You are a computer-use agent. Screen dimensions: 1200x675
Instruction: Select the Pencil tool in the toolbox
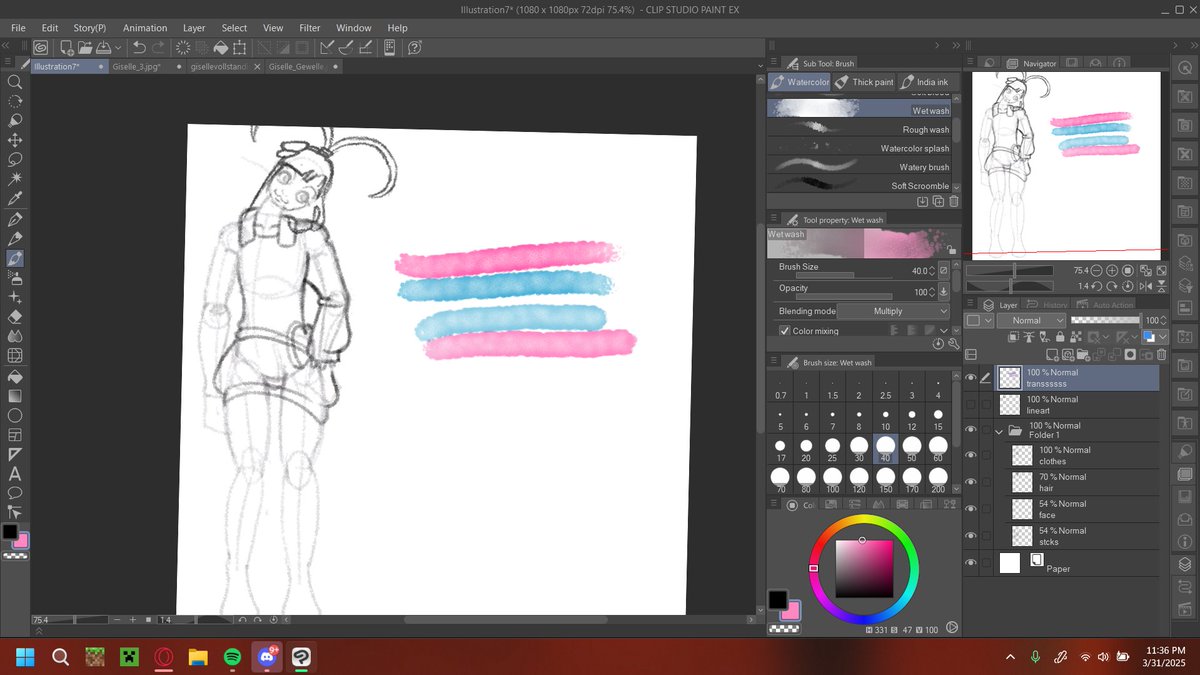click(15, 239)
